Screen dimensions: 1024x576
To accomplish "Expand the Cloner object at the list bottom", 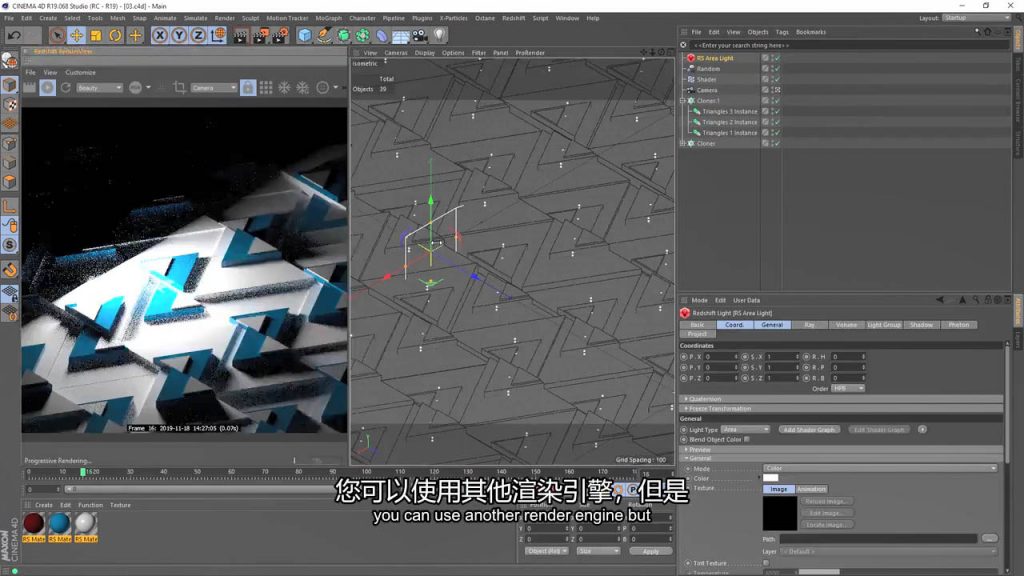I will coord(683,143).
